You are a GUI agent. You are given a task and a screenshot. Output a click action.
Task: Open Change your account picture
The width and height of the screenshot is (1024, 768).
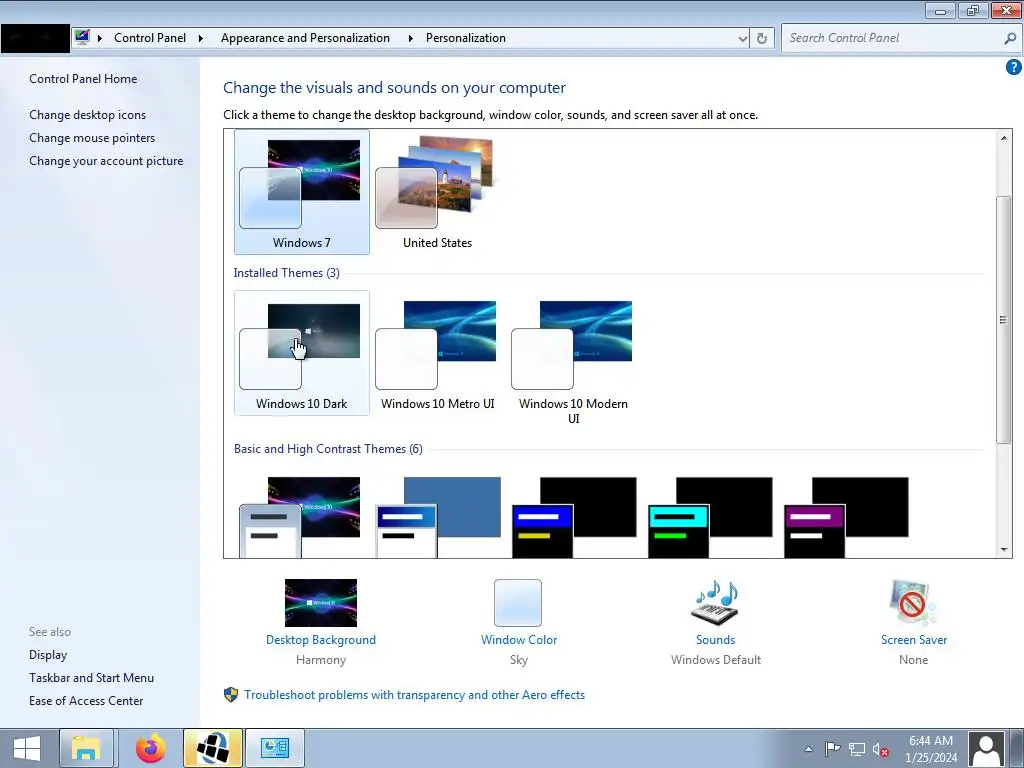[106, 161]
